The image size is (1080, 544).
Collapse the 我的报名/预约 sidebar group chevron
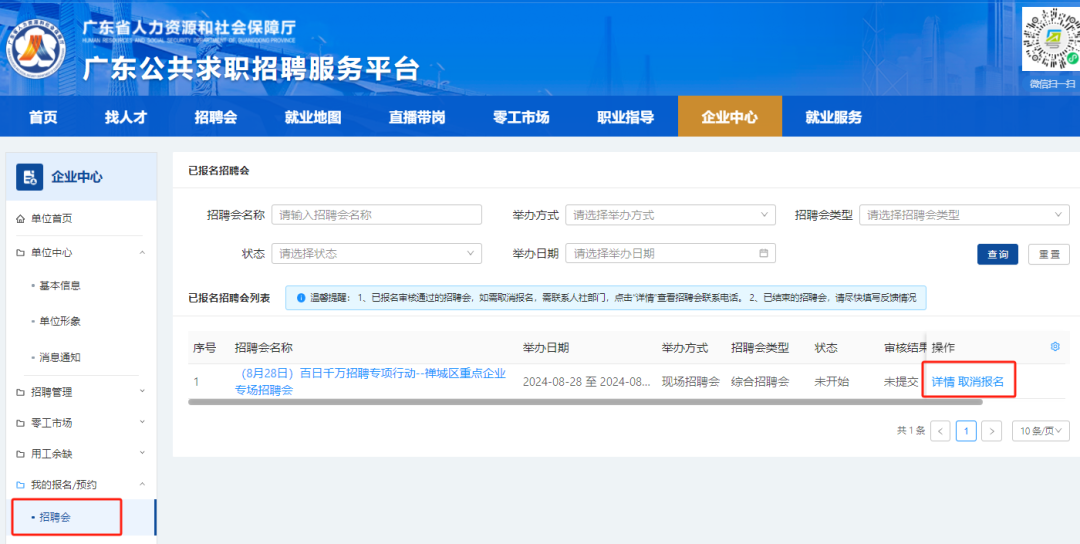[x=142, y=485]
